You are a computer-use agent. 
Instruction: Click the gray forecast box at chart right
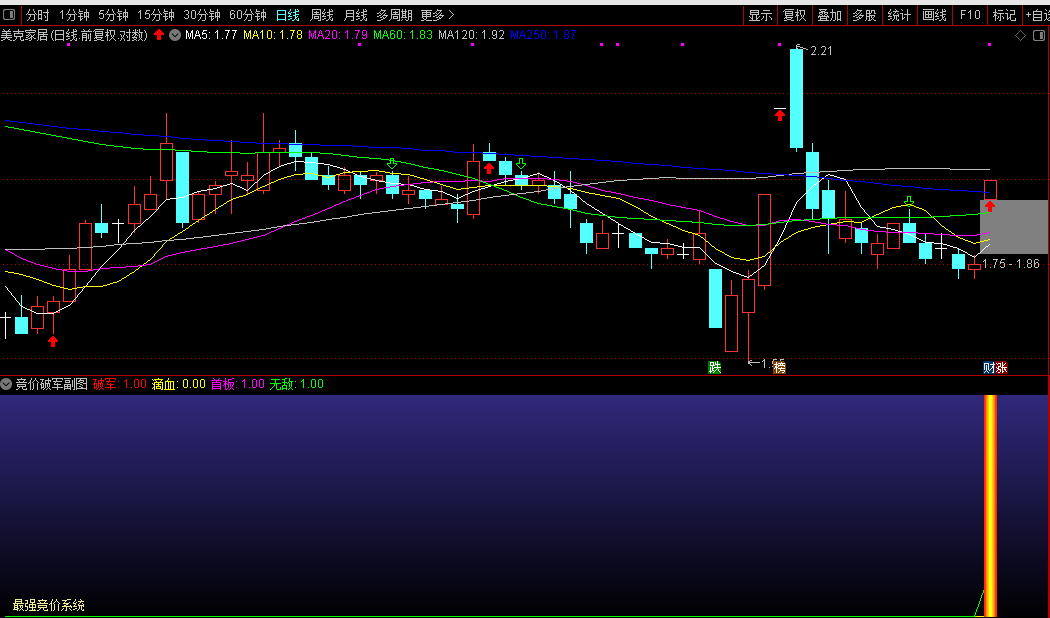click(x=1014, y=226)
